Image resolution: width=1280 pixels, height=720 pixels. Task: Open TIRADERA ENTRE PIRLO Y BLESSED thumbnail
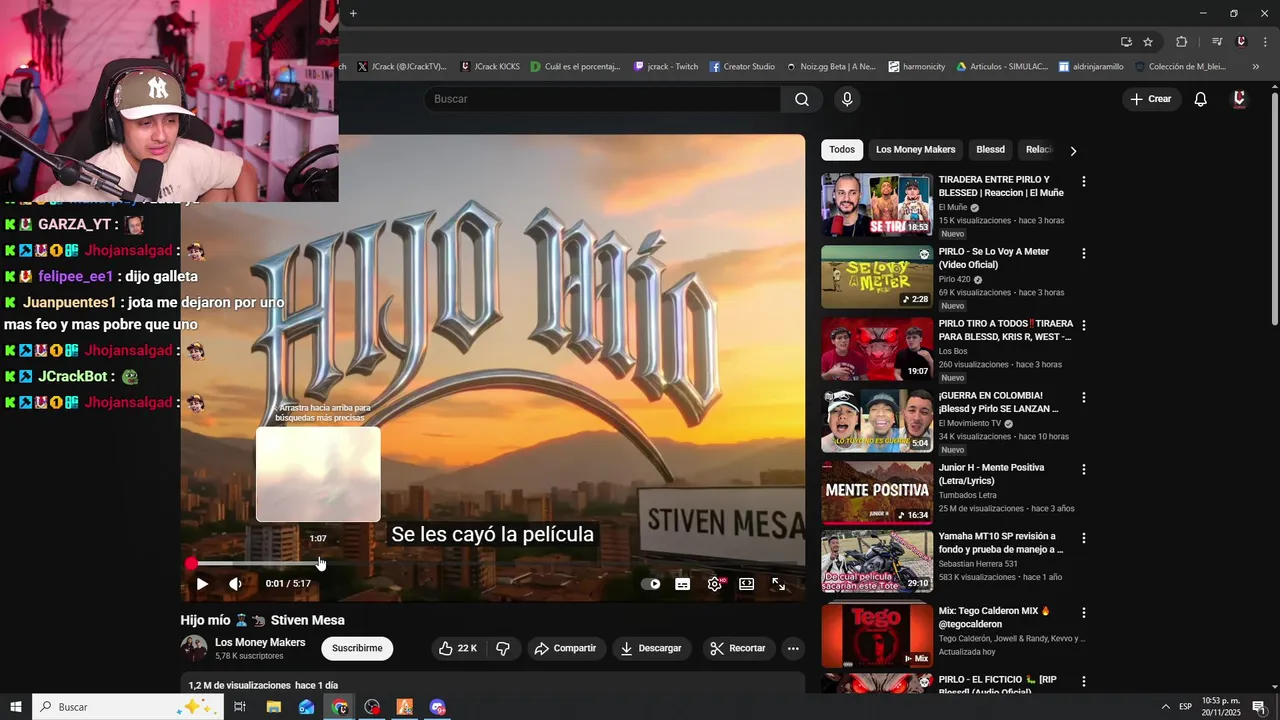(x=877, y=205)
